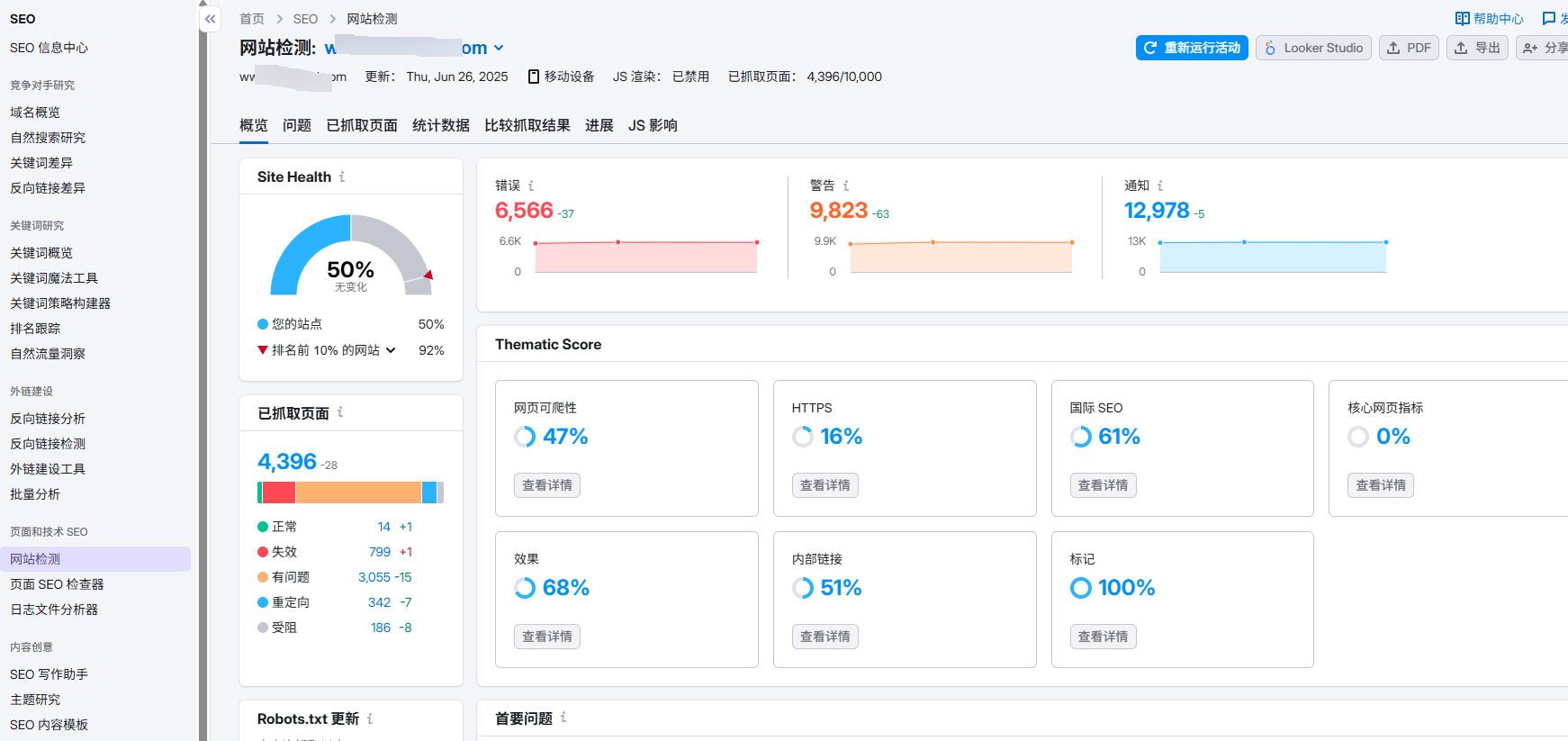Click the 受阻 186 pages value
Image resolution: width=1568 pixels, height=741 pixels.
[x=381, y=628]
